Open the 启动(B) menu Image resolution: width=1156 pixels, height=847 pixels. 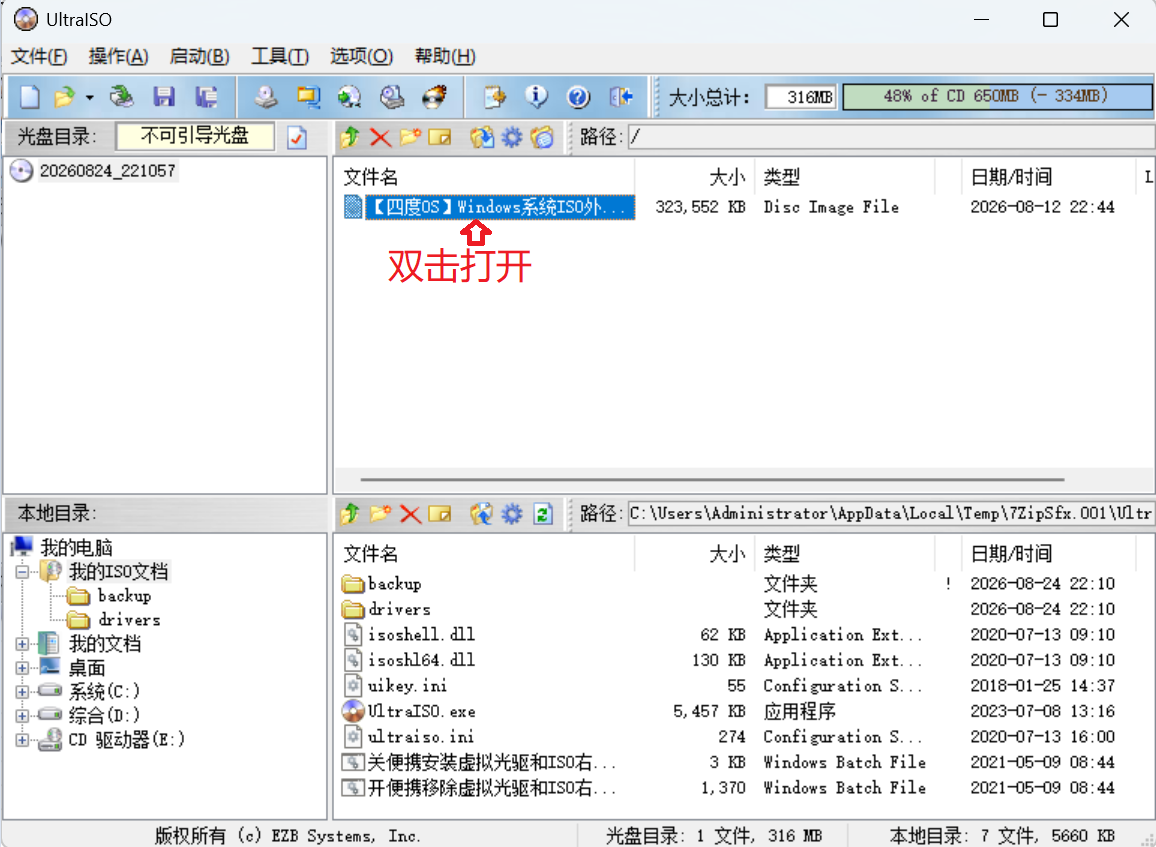pyautogui.click(x=199, y=57)
